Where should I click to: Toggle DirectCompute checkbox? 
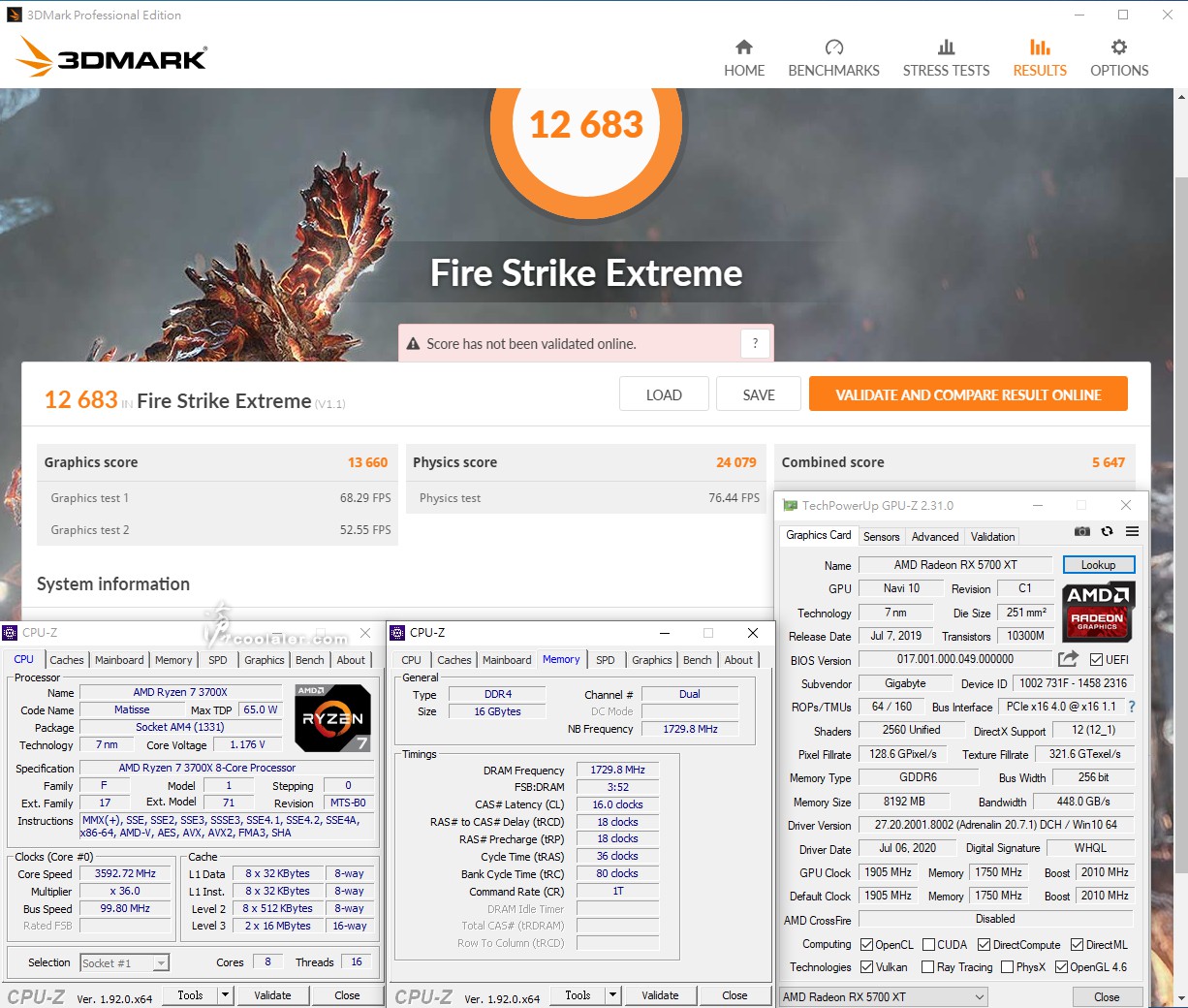[984, 944]
